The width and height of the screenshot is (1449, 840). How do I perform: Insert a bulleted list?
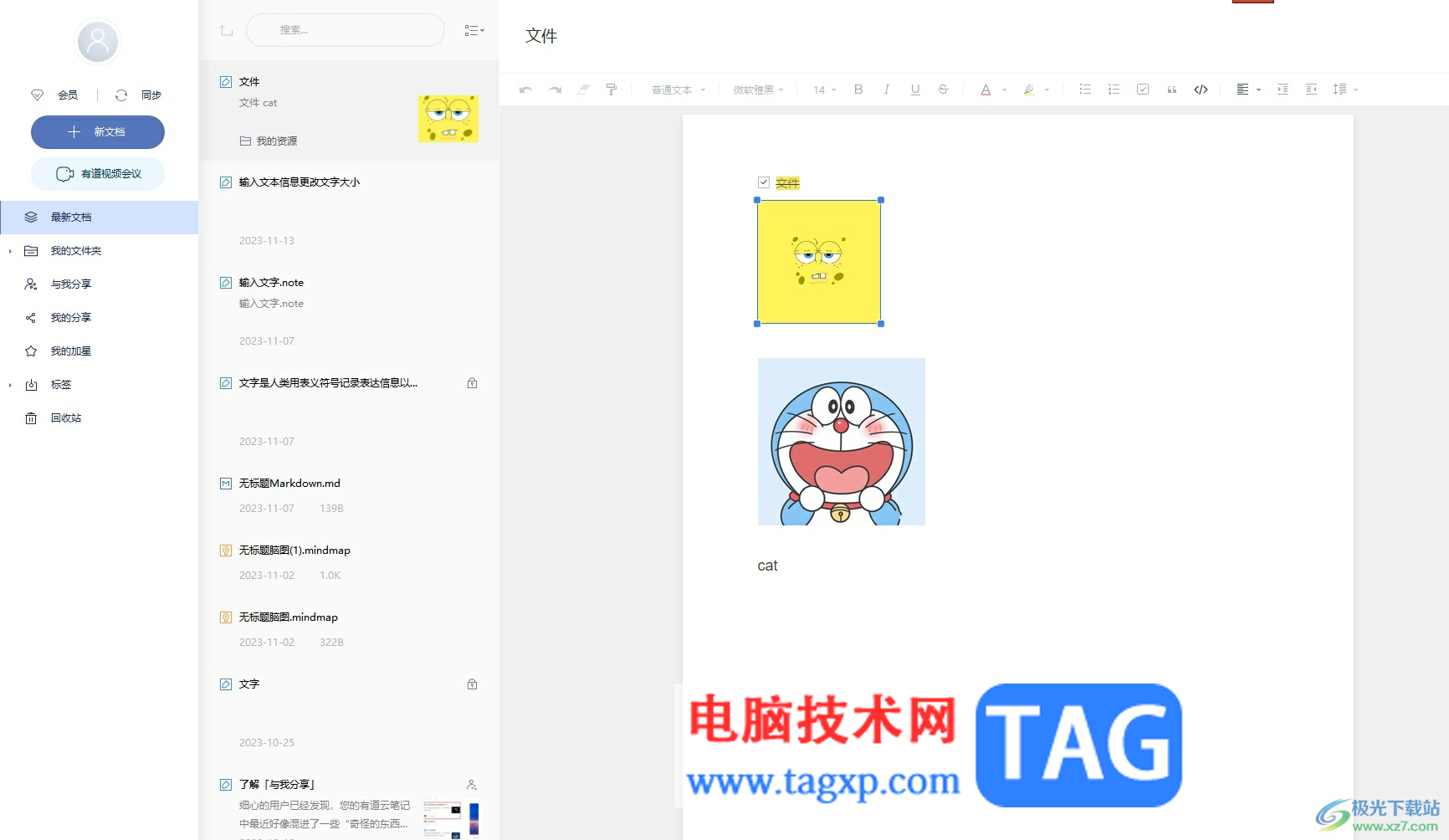[x=1085, y=90]
